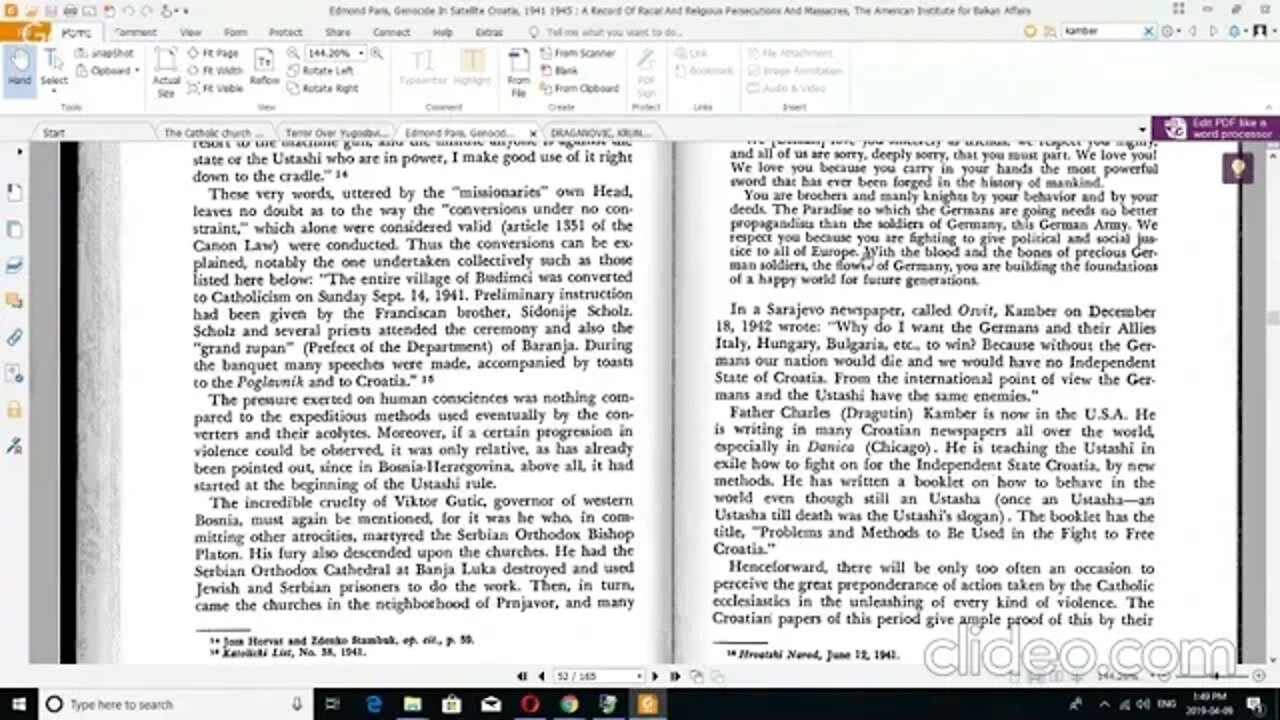Switch to 'The Catholic church' document tab

[213, 132]
